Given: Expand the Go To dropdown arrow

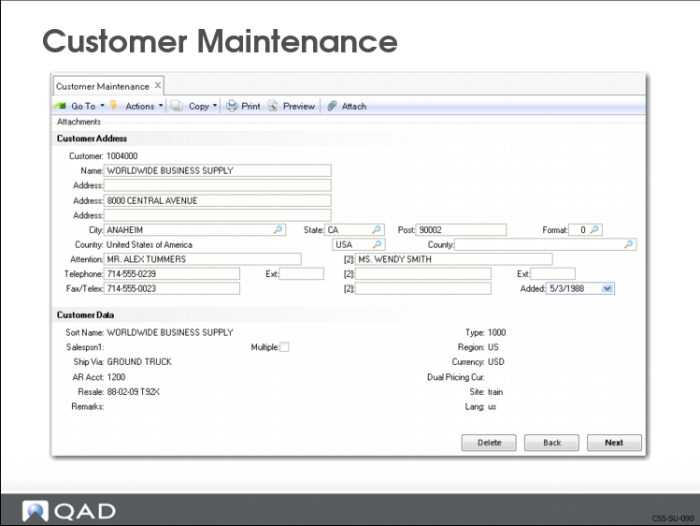Looking at the screenshot, I should 102,106.
